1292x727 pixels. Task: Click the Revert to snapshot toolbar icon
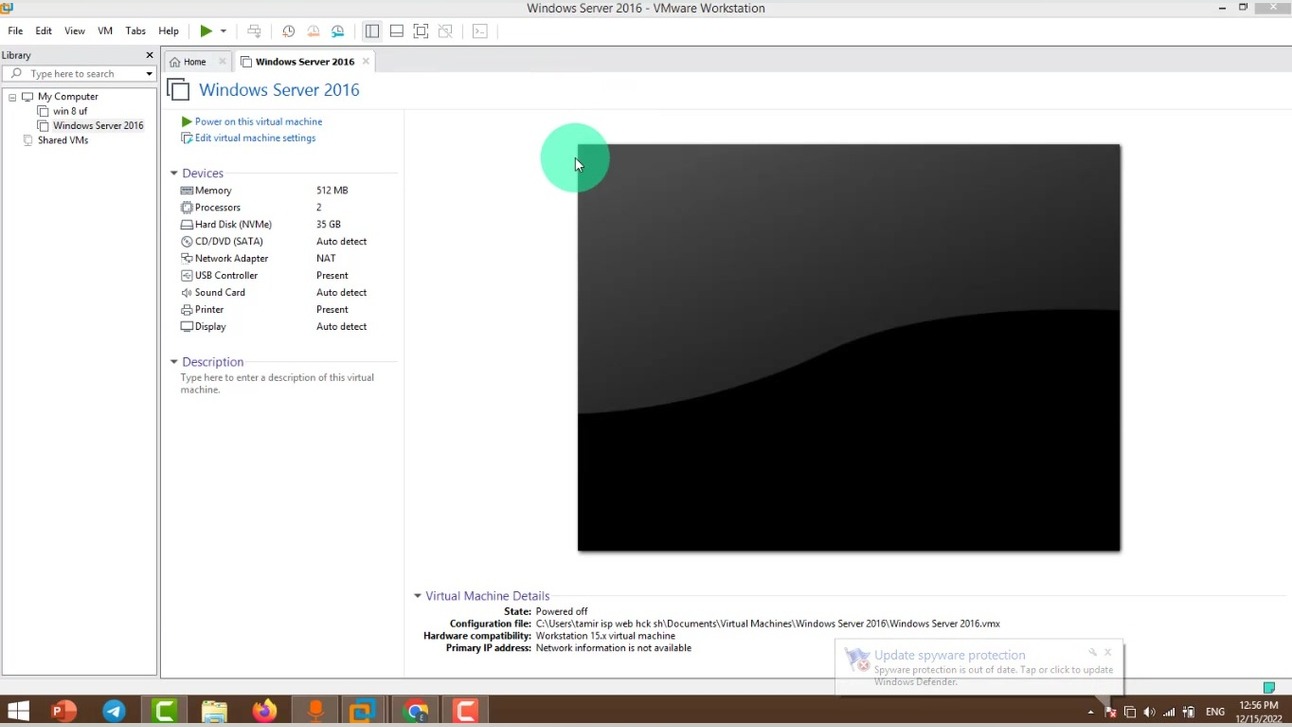[313, 31]
